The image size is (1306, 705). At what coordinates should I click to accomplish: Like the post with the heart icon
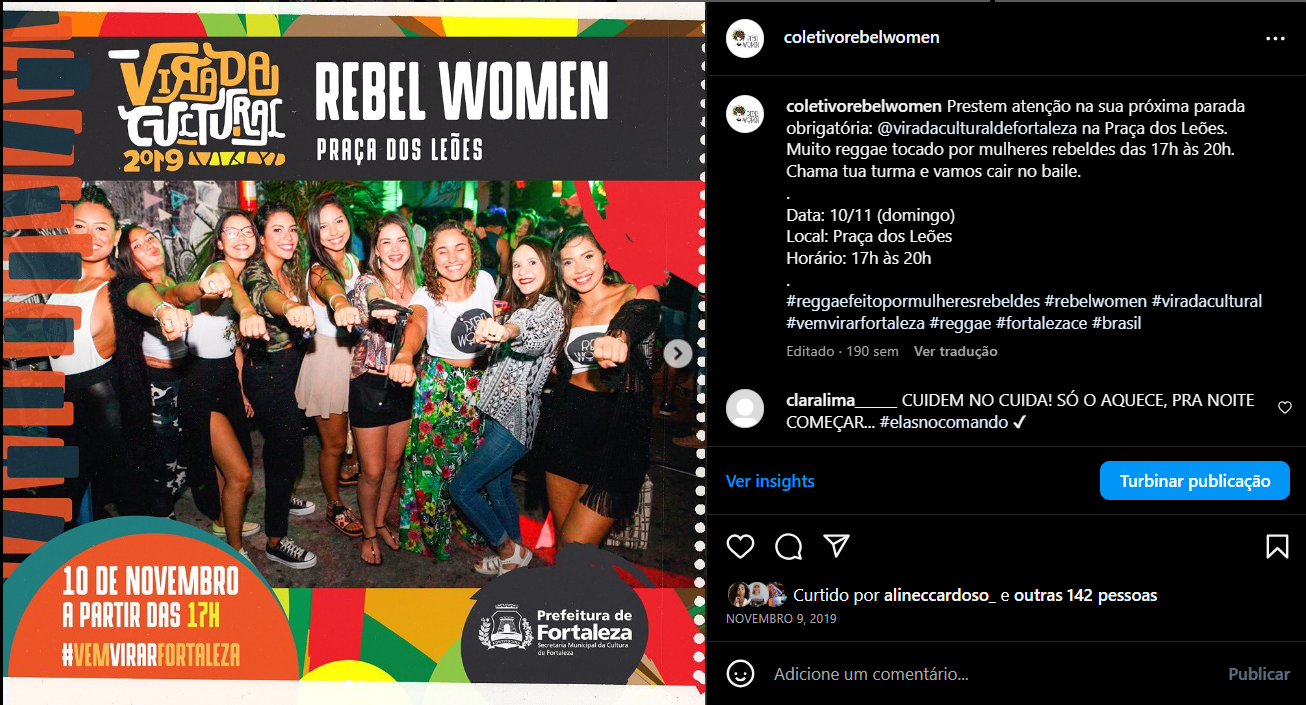(x=740, y=546)
